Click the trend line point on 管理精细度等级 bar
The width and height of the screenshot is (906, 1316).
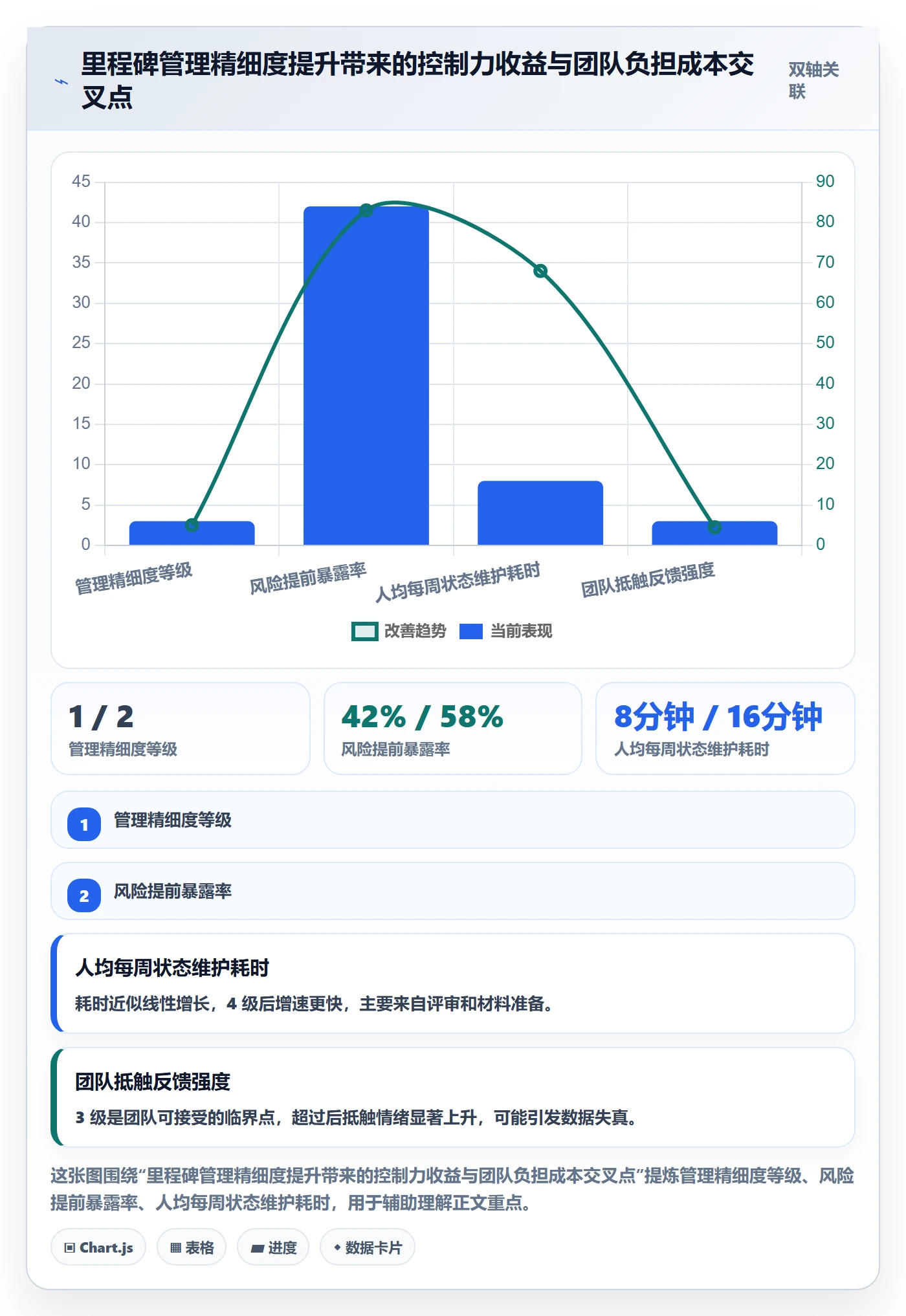[x=192, y=525]
